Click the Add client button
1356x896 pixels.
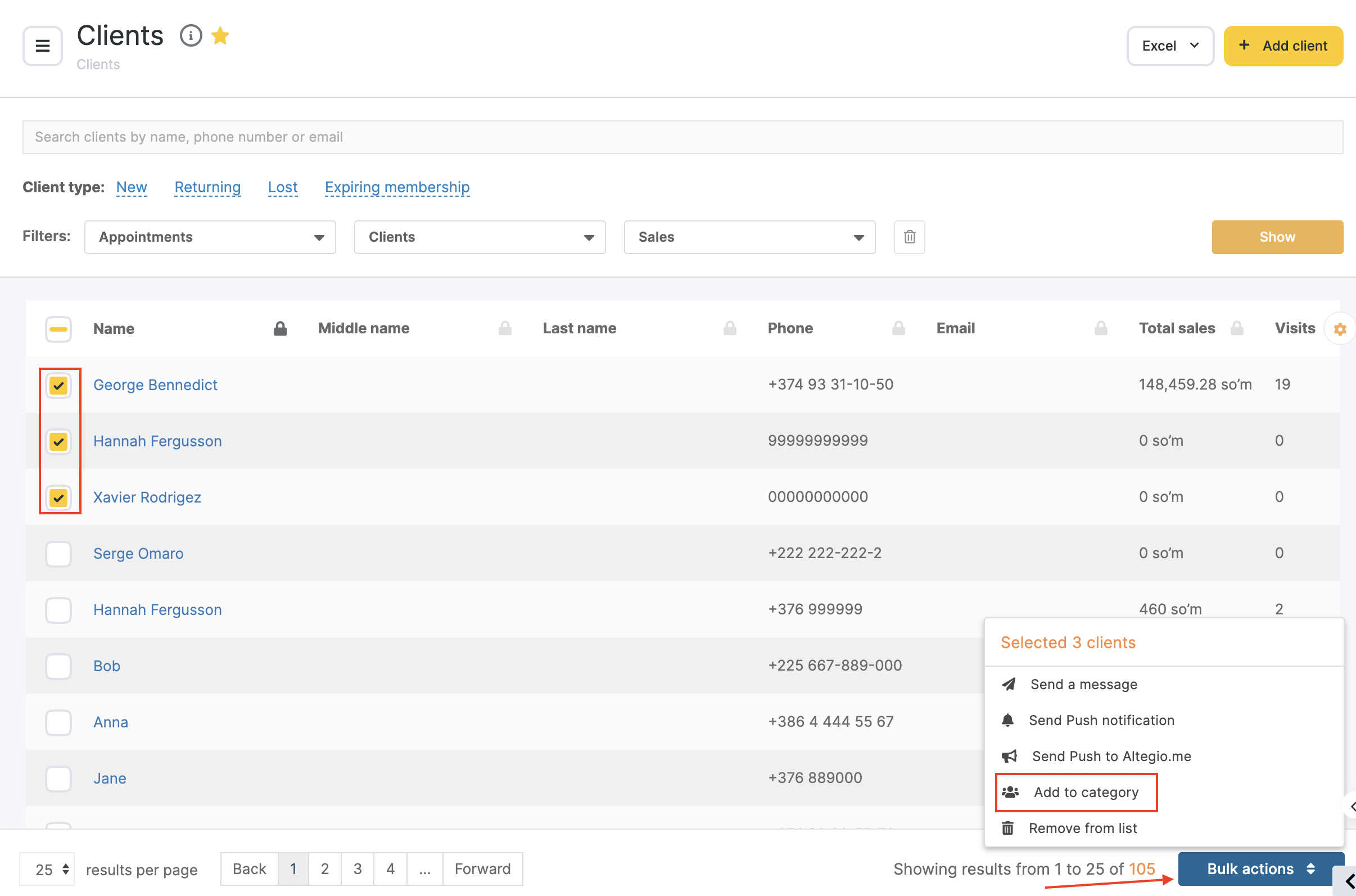coord(1283,46)
